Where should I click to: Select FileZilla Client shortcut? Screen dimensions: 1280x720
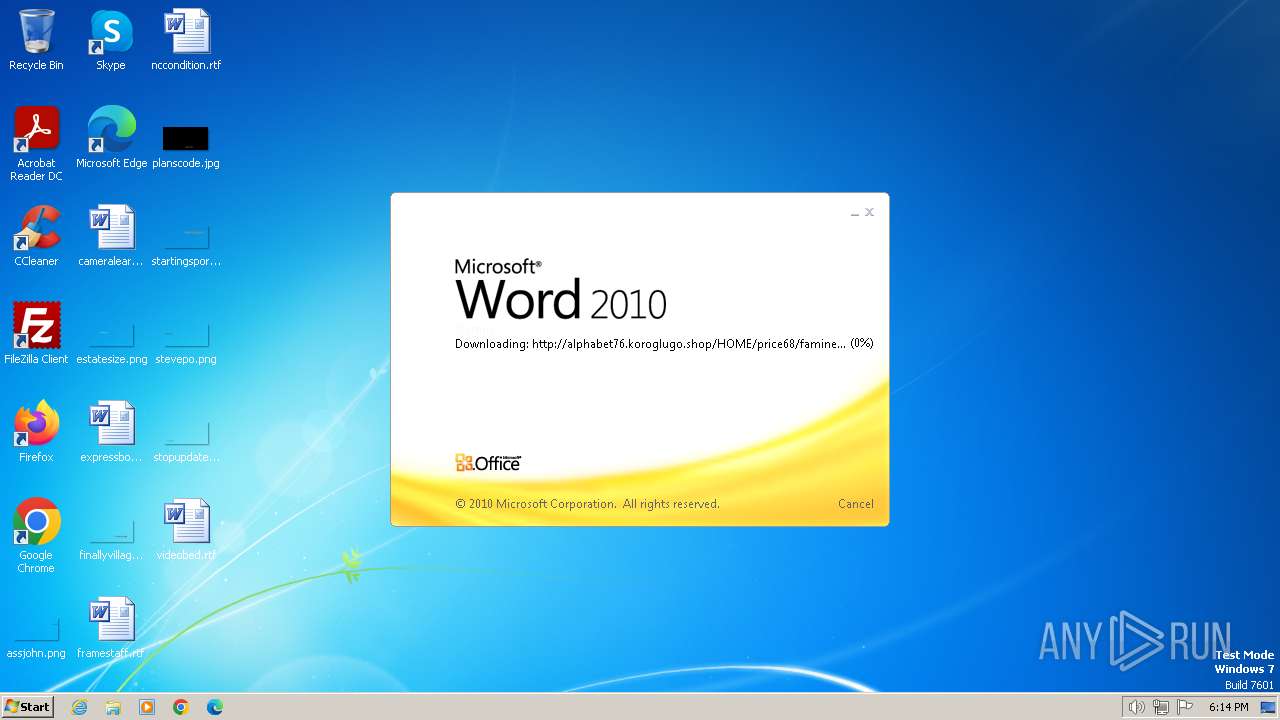(36, 334)
